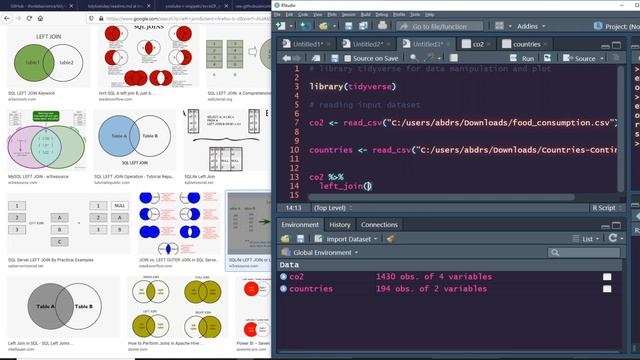
Task: Click the Save current document icon in main toolbar
Action: click(349, 26)
